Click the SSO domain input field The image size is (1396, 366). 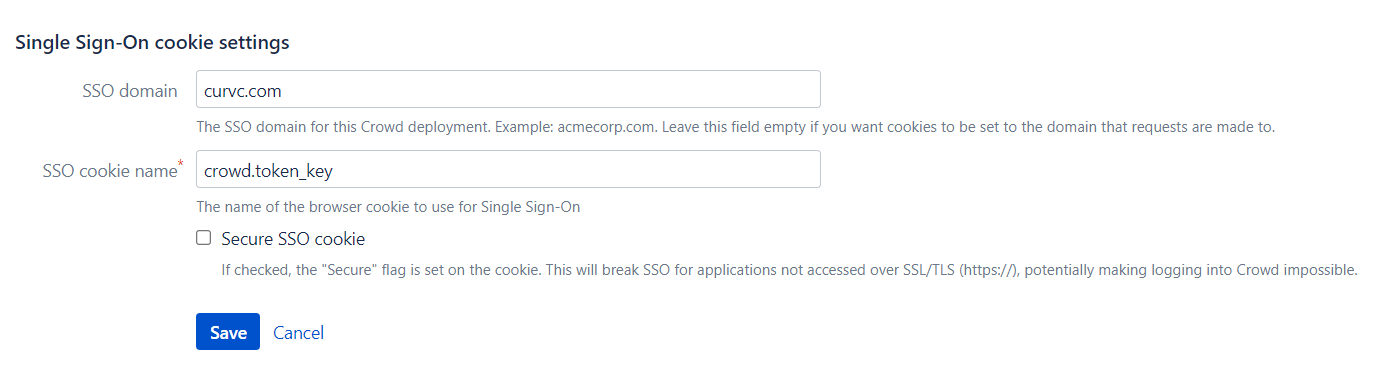508,89
